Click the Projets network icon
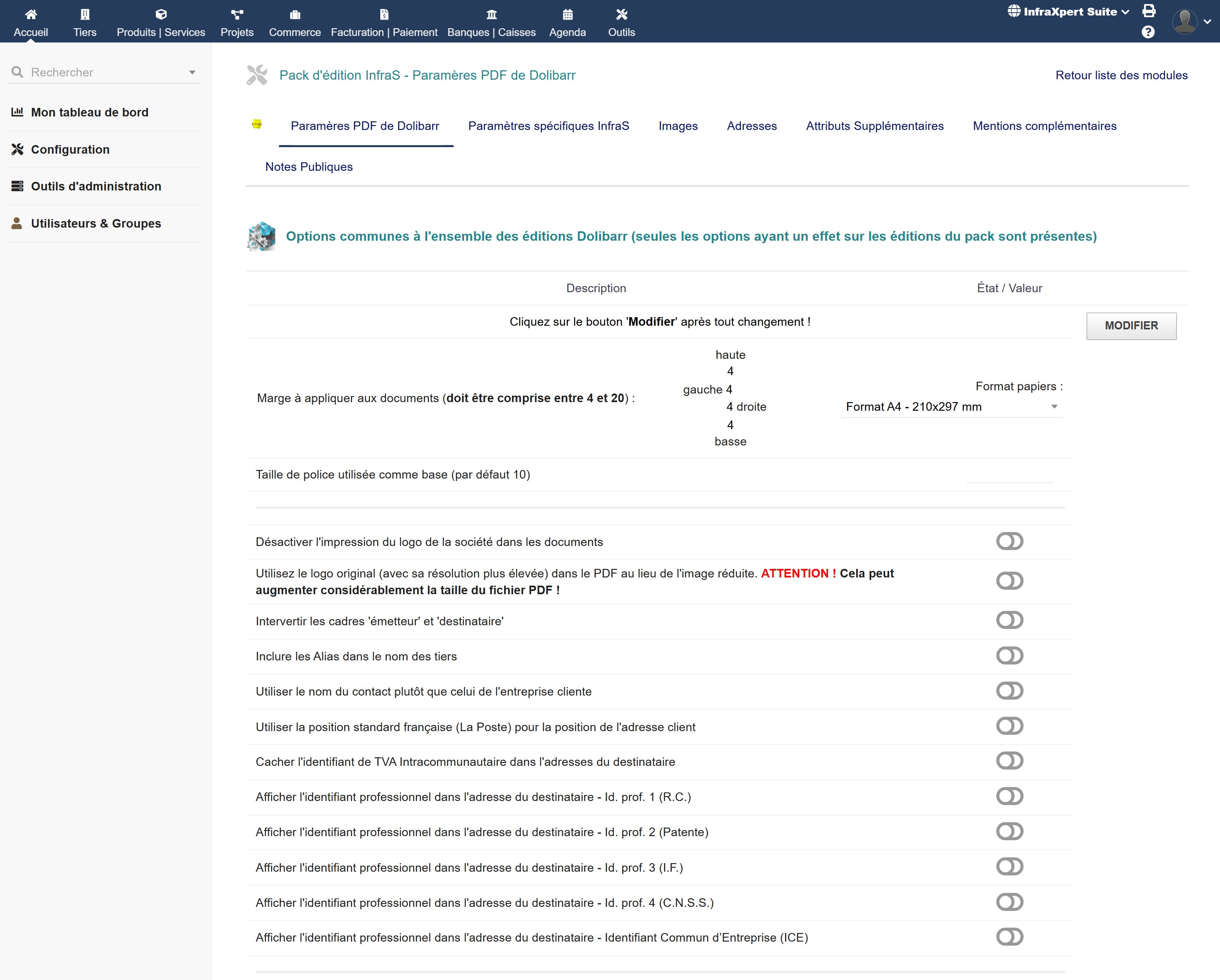This screenshot has width=1220, height=980. tap(237, 14)
